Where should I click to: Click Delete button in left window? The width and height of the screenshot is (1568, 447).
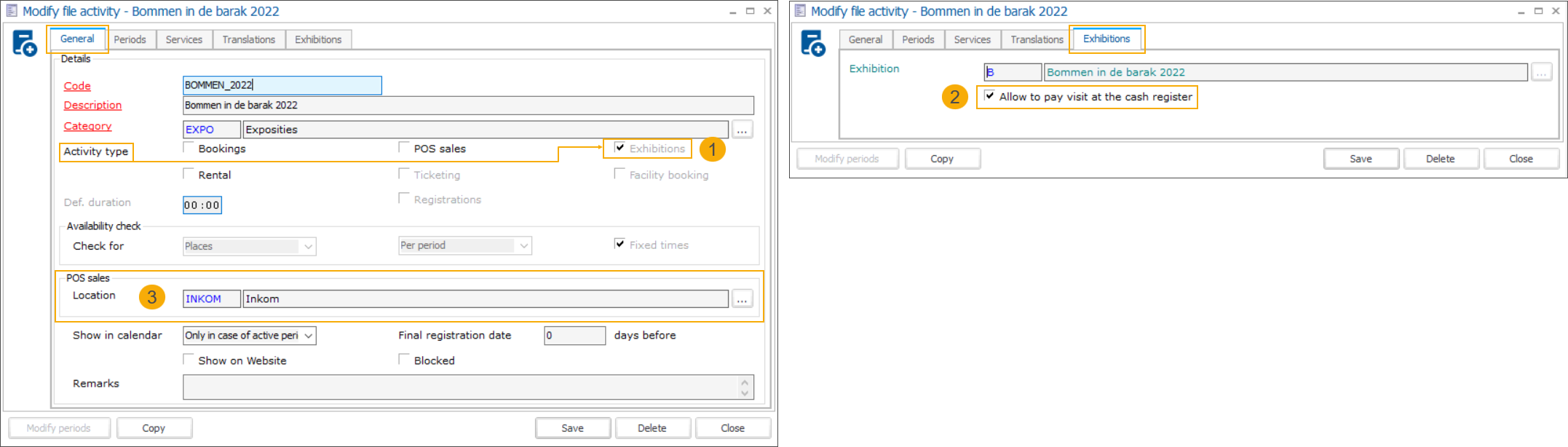tap(652, 428)
